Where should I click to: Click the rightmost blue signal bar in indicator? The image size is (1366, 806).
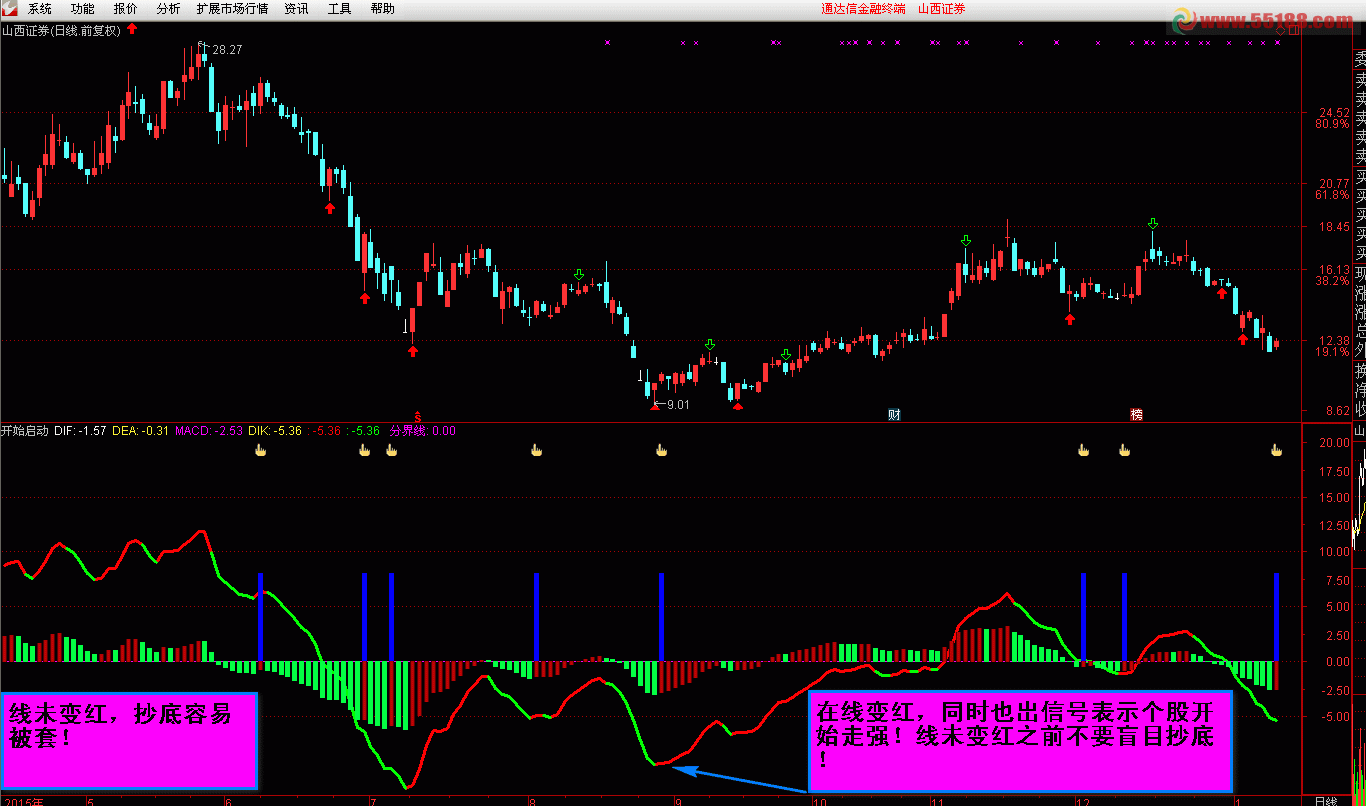1277,617
